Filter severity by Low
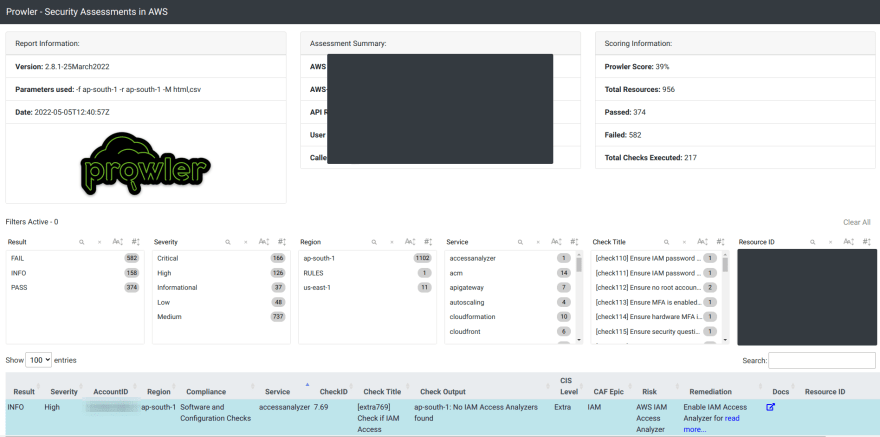The image size is (880, 437). 221,302
